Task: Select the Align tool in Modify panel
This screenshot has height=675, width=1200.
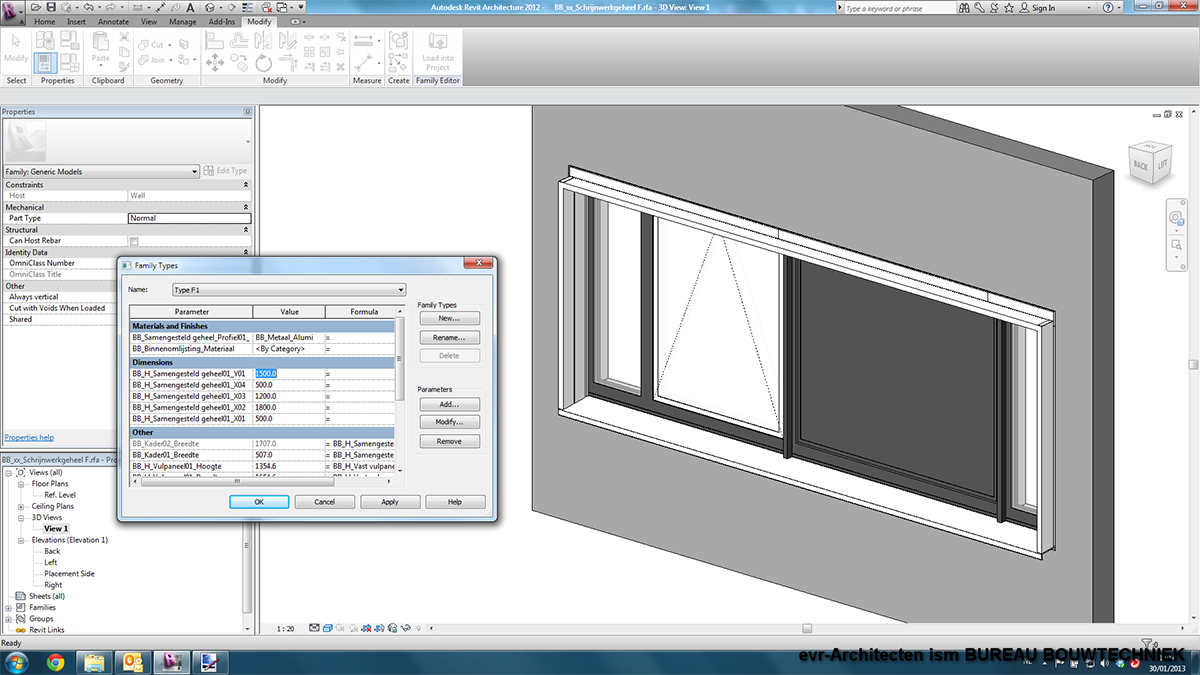Action: pos(214,40)
